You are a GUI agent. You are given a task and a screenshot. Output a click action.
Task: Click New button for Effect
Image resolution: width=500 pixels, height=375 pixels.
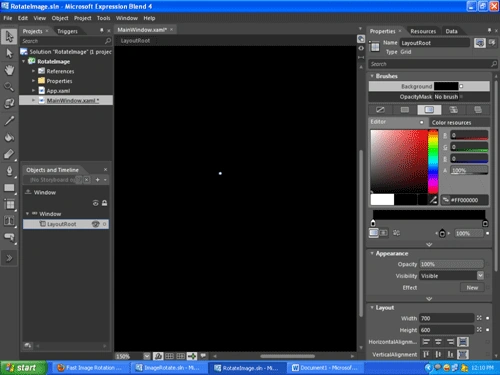tap(472, 287)
